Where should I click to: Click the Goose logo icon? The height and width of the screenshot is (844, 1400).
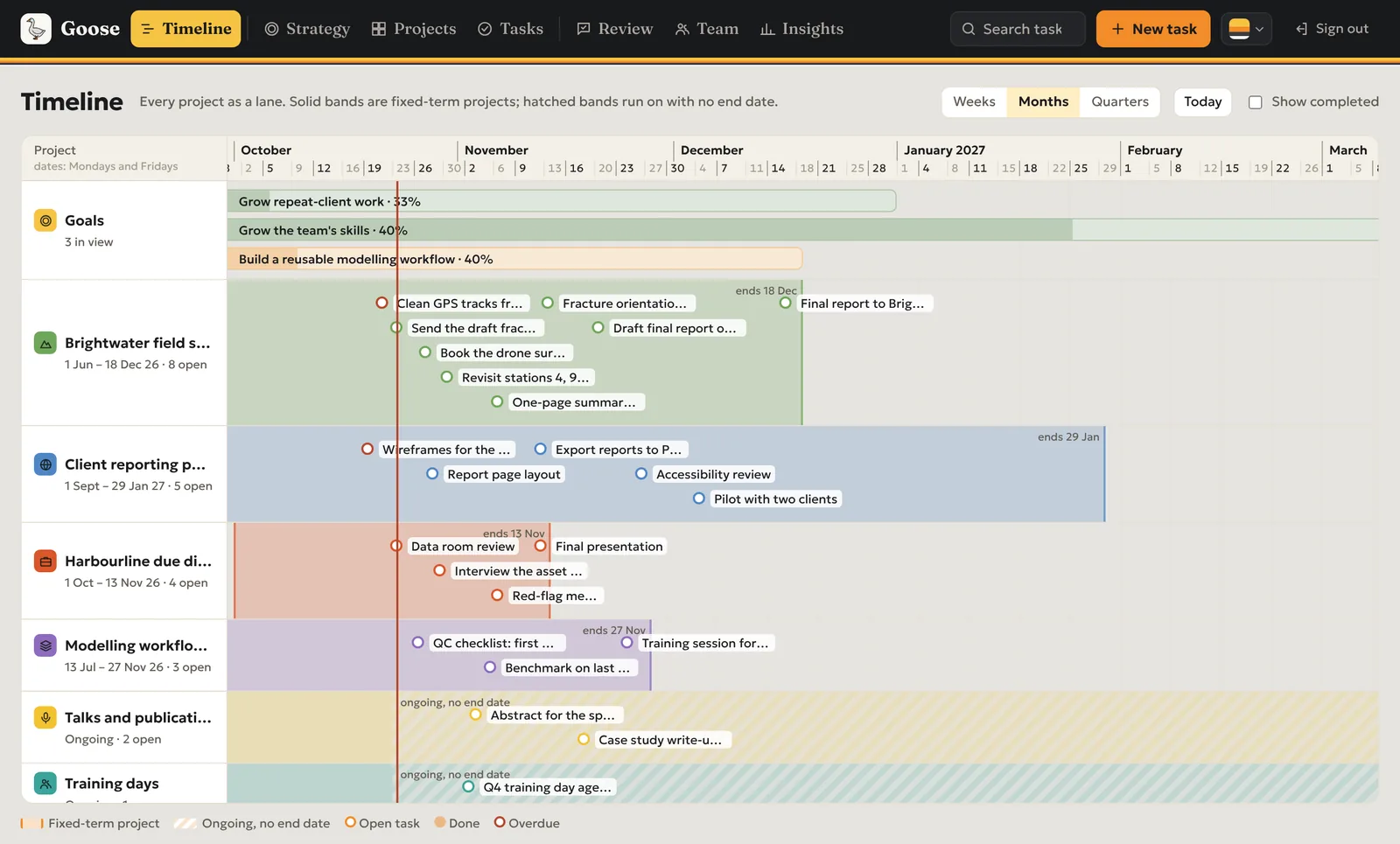coord(36,29)
